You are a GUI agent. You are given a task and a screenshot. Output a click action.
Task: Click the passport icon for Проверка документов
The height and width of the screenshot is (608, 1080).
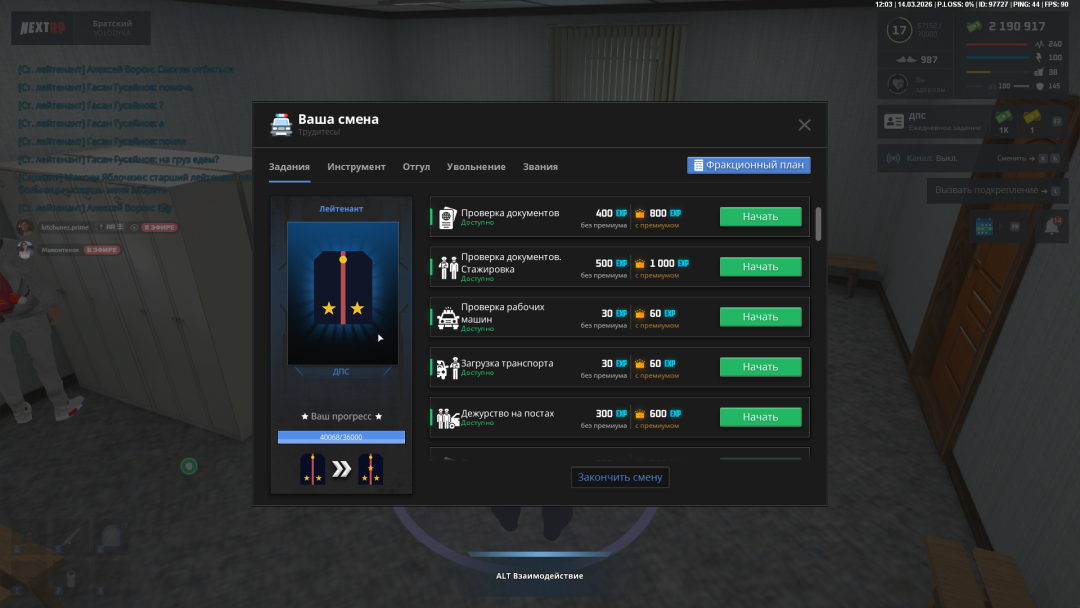point(447,217)
